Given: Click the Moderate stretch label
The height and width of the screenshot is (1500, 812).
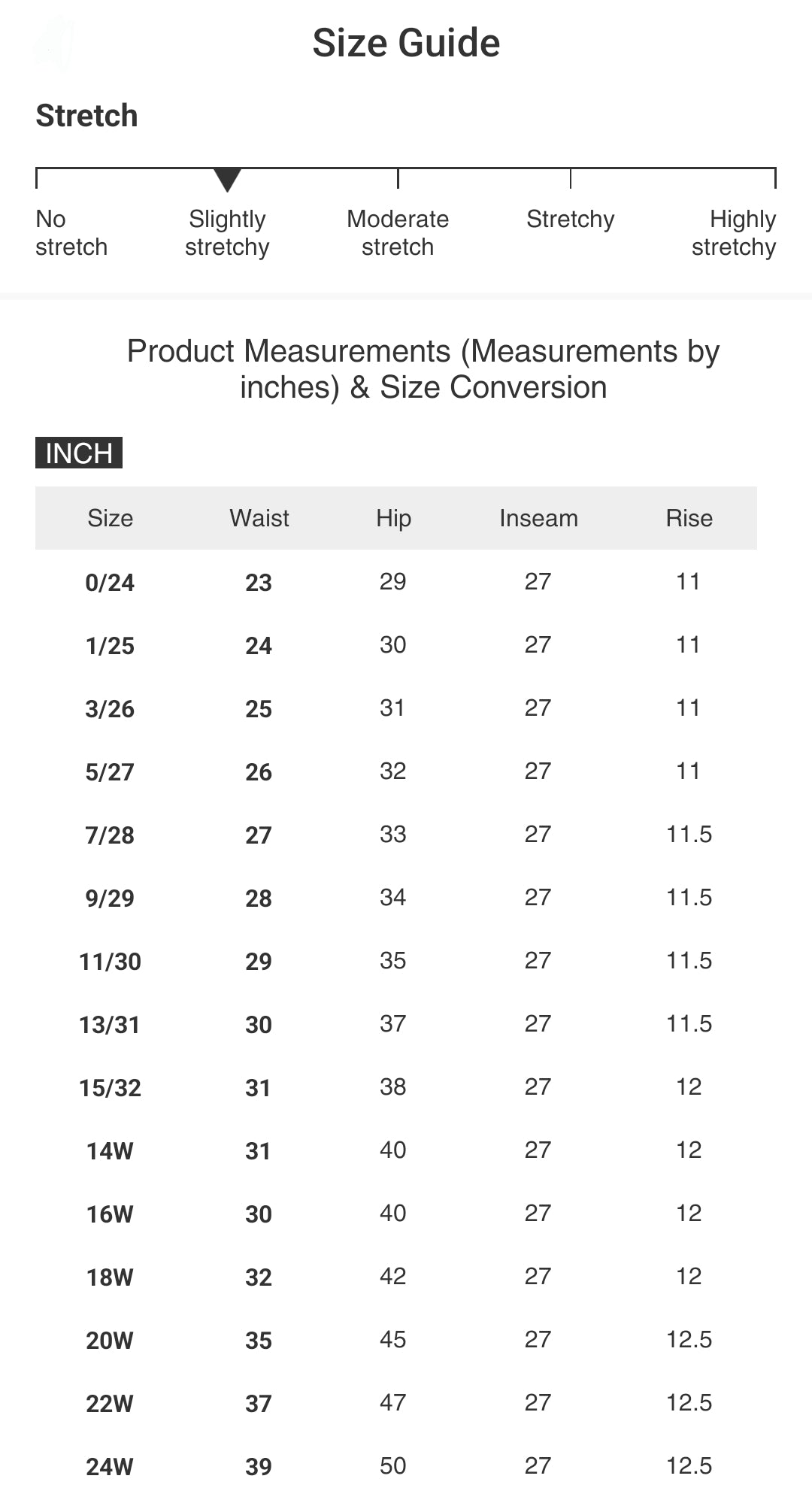Looking at the screenshot, I should coord(398,233).
